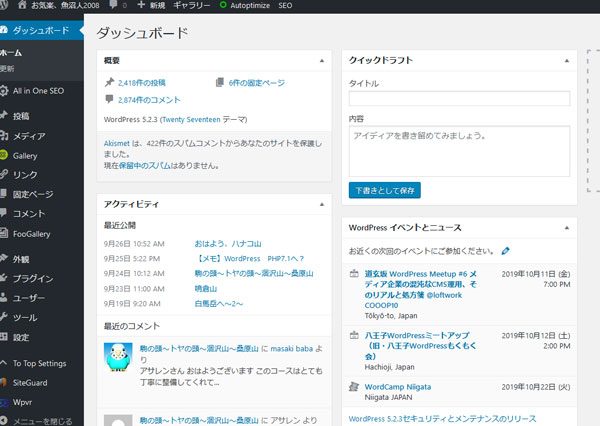
Task: Click the chain icon beside リンク
Action: (x=3, y=175)
